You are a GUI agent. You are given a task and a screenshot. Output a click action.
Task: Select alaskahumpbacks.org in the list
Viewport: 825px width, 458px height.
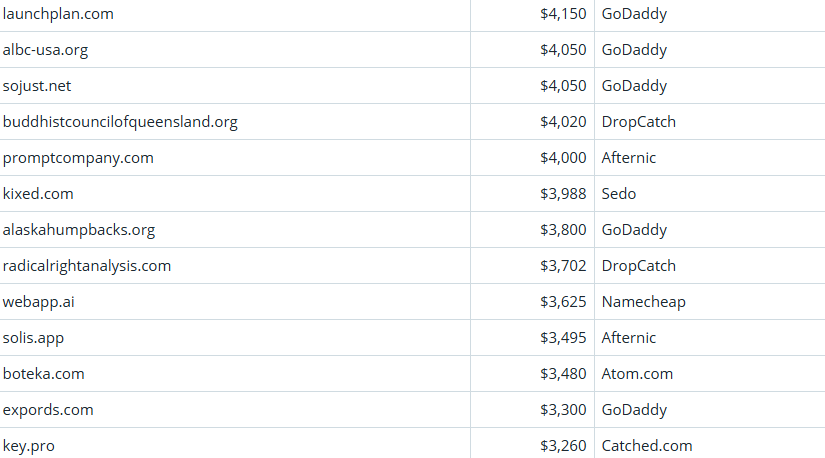coord(79,230)
